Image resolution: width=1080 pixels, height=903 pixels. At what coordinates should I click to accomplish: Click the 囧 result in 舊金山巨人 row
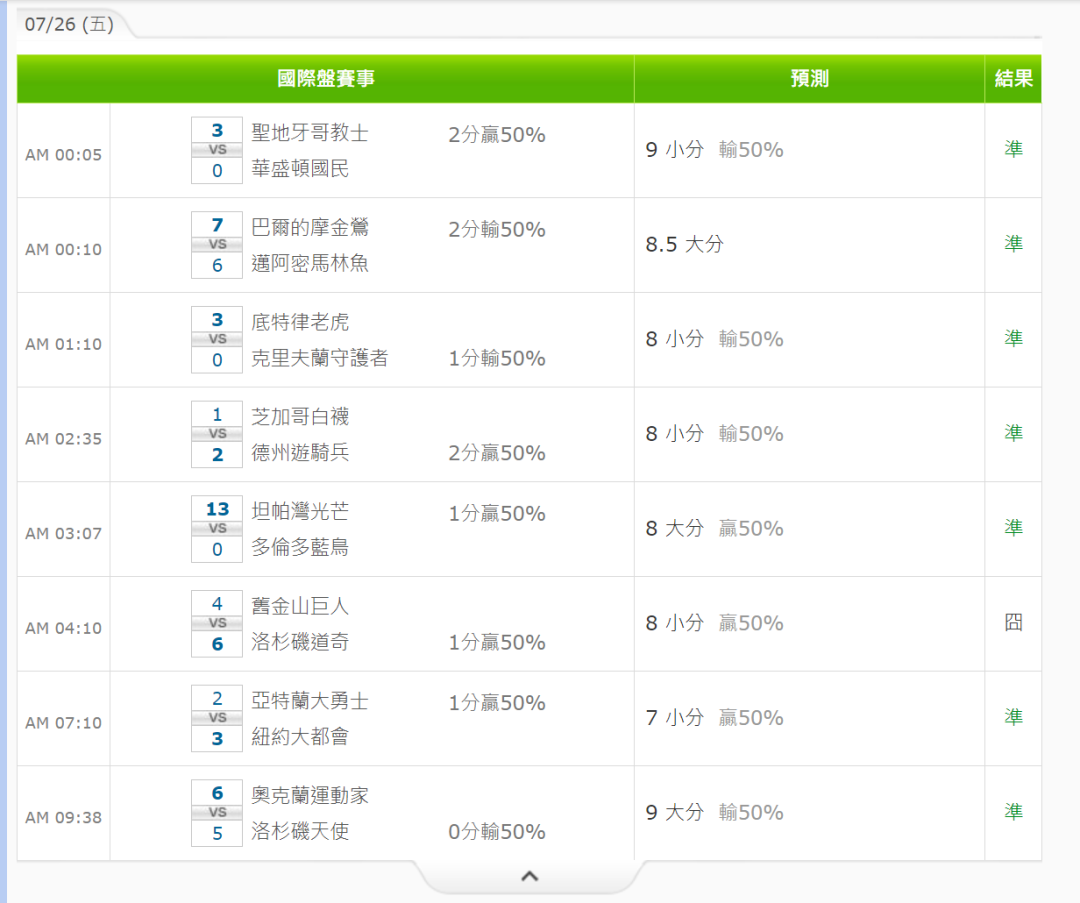click(1013, 623)
